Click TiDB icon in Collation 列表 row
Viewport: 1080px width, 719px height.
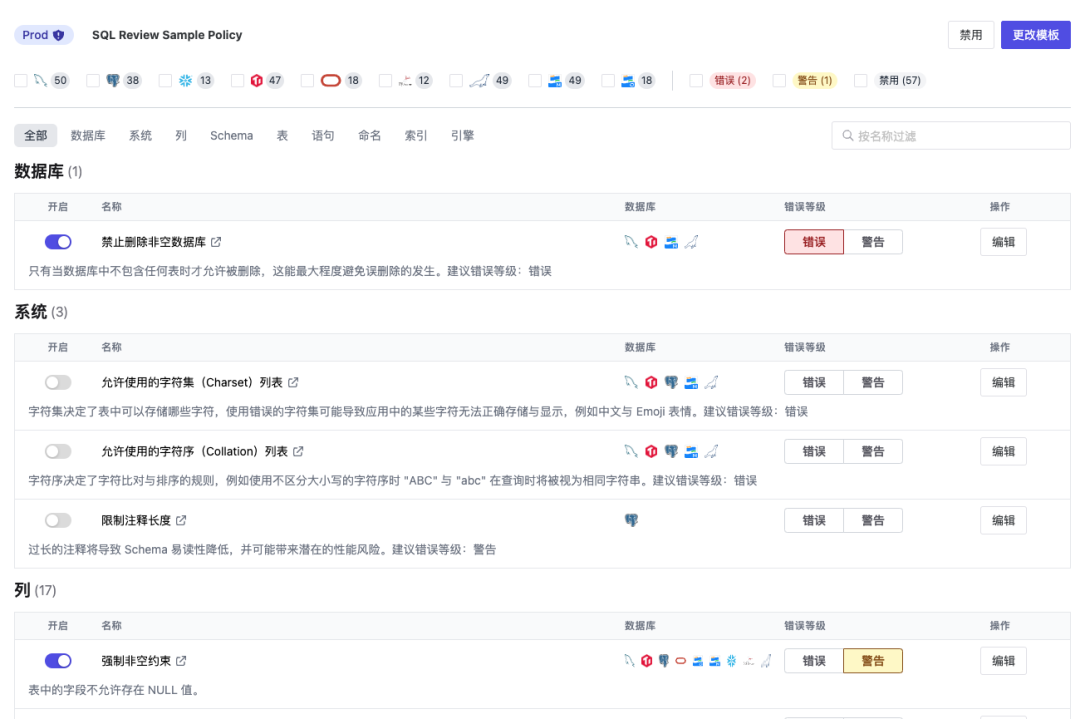(651, 451)
